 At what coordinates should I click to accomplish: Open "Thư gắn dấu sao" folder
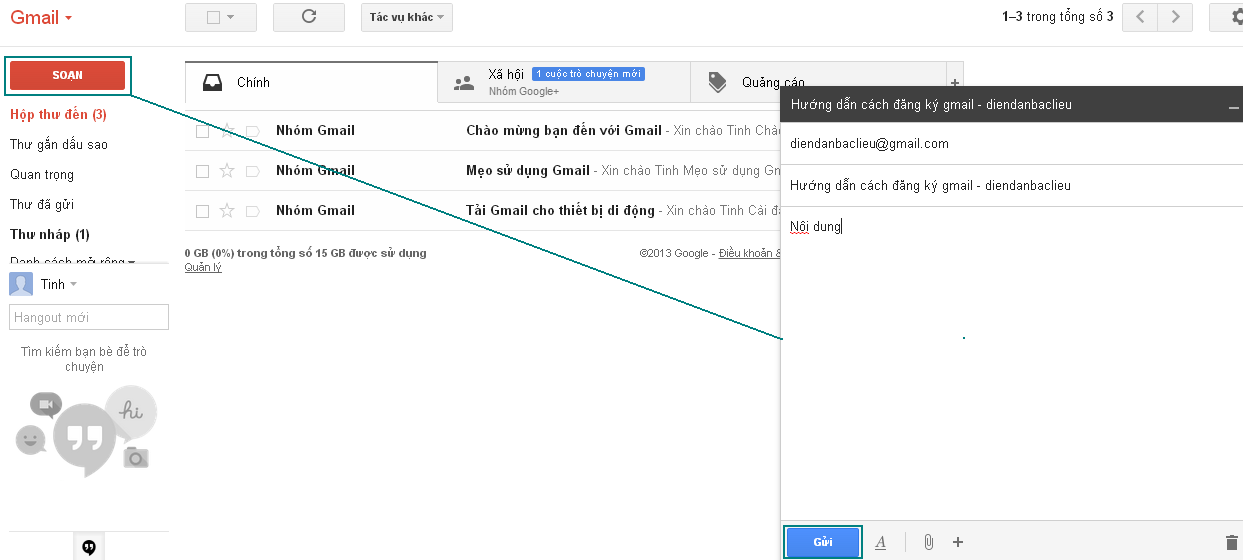tap(59, 145)
